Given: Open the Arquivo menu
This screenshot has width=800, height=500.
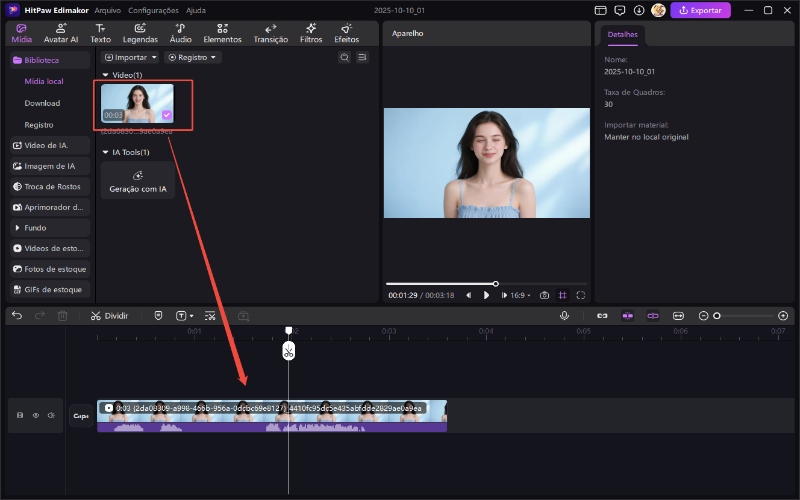Looking at the screenshot, I should [x=108, y=10].
